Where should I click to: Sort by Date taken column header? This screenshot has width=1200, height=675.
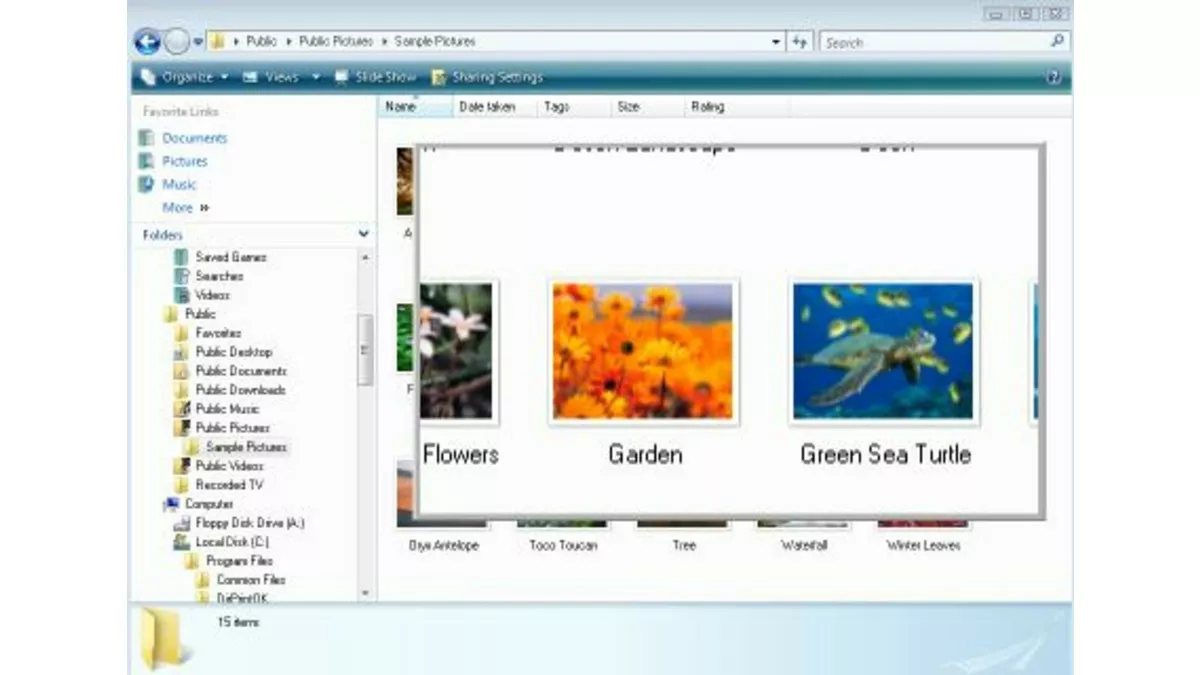click(x=487, y=107)
